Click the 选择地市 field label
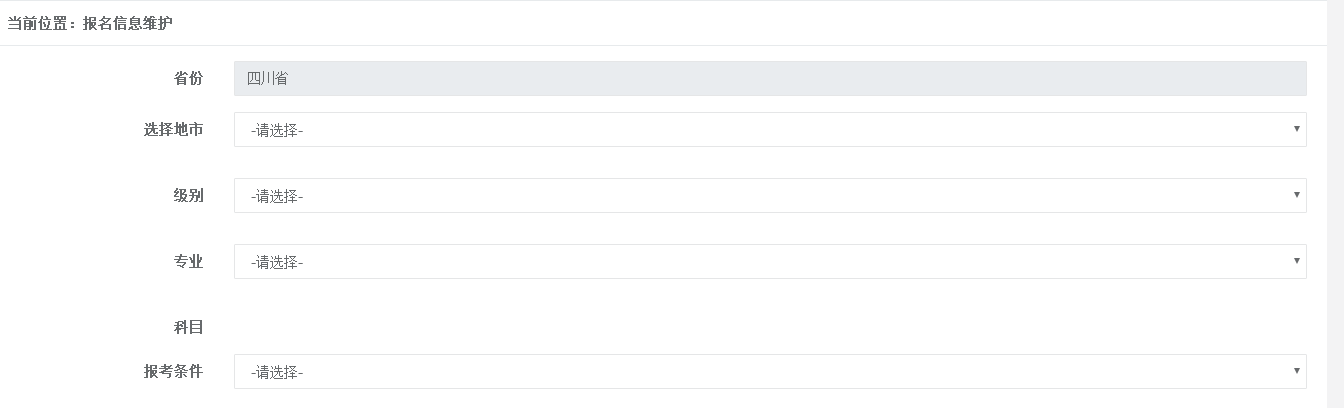This screenshot has width=1344, height=408. pyautogui.click(x=174, y=129)
